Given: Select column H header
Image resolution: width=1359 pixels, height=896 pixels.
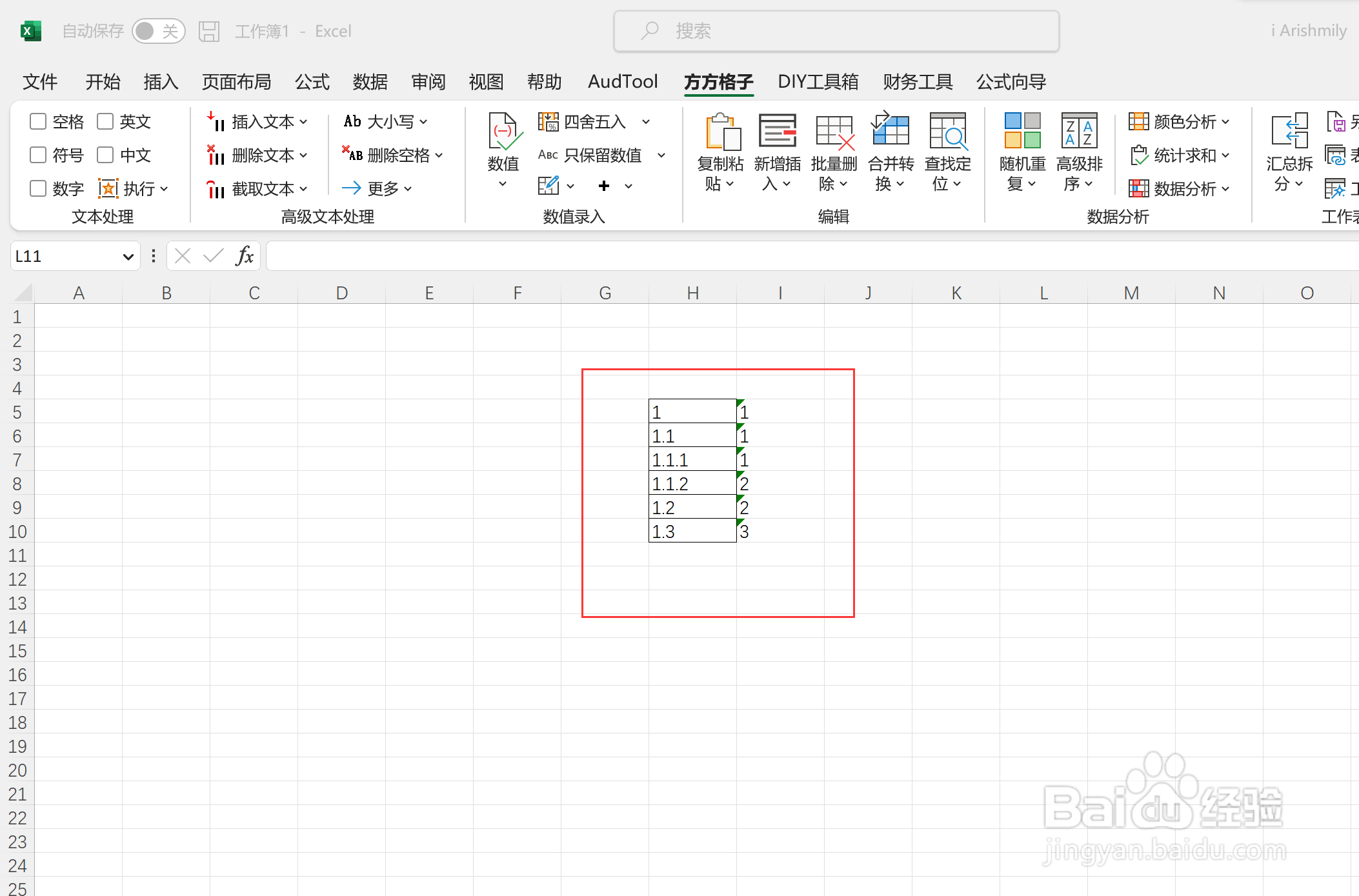Looking at the screenshot, I should [692, 293].
